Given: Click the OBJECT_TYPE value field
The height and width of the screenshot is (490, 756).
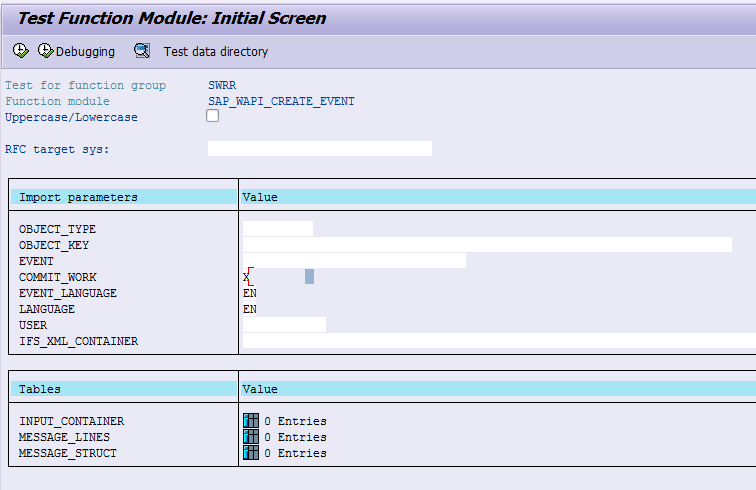Looking at the screenshot, I should coord(278,229).
